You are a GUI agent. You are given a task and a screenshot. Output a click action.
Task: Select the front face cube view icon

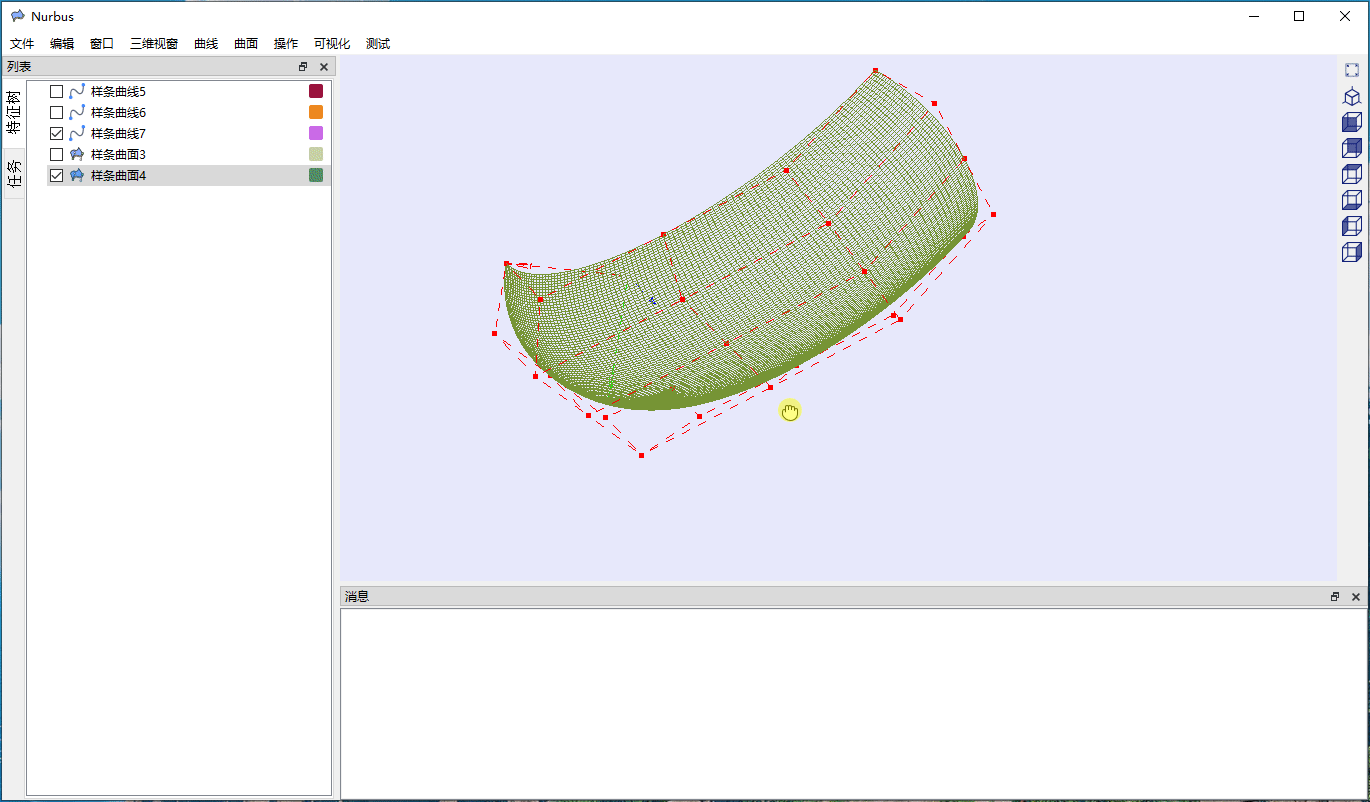pyautogui.click(x=1352, y=122)
